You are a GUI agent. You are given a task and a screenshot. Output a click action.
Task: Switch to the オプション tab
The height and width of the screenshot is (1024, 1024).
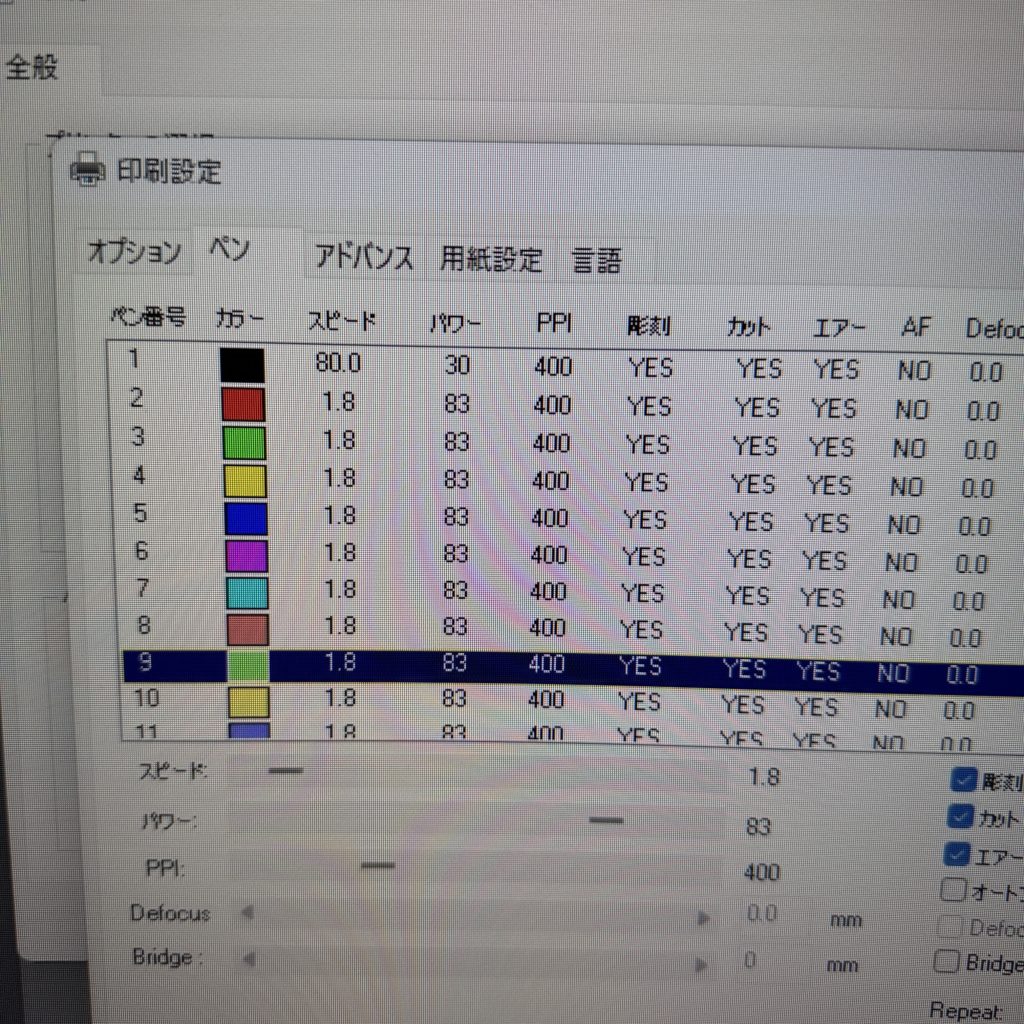134,252
